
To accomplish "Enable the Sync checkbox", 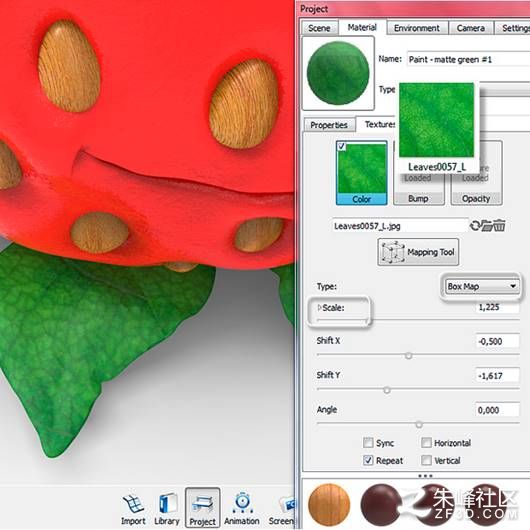I will (x=368, y=442).
